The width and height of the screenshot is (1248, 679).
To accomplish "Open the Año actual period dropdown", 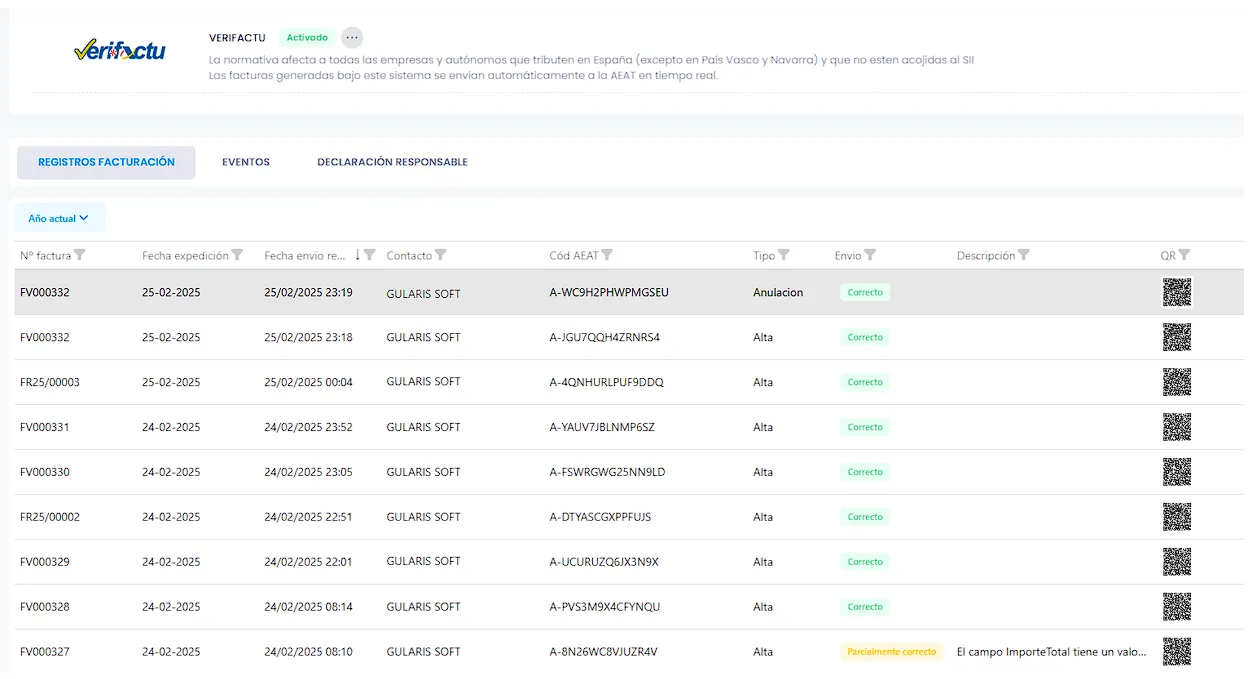I will pos(60,218).
